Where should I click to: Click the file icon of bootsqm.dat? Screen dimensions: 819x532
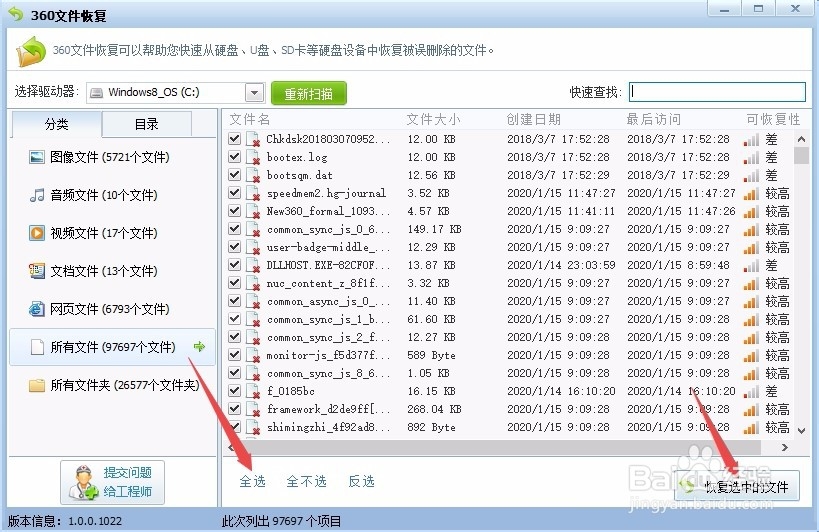tap(253, 175)
